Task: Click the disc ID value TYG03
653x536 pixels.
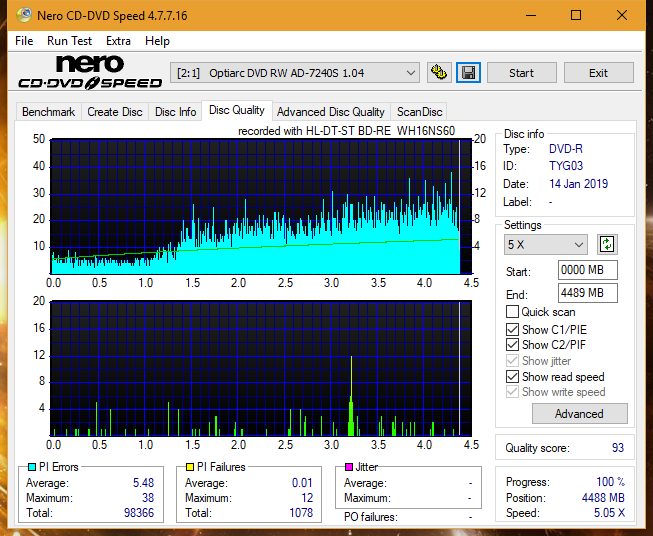Action: [x=566, y=166]
